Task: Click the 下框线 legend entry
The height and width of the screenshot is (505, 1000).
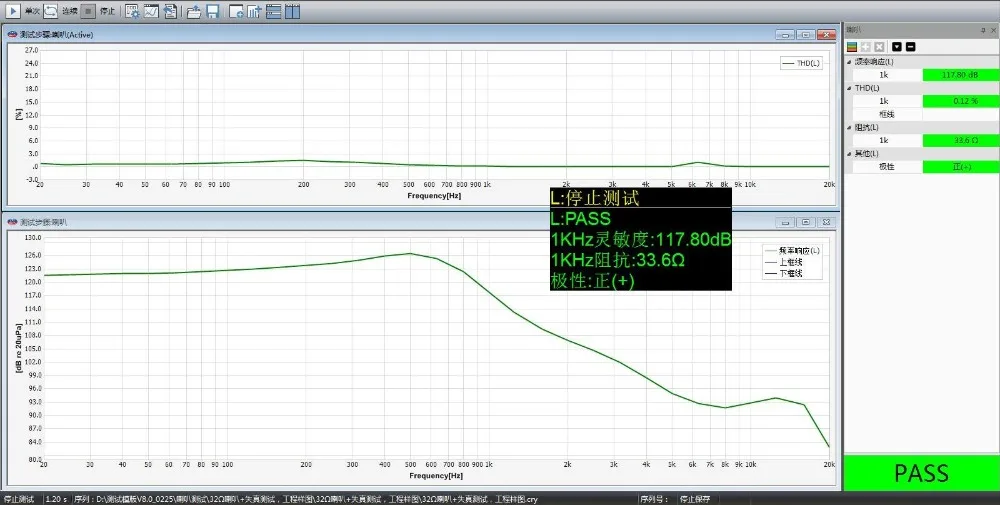Action: [784, 274]
